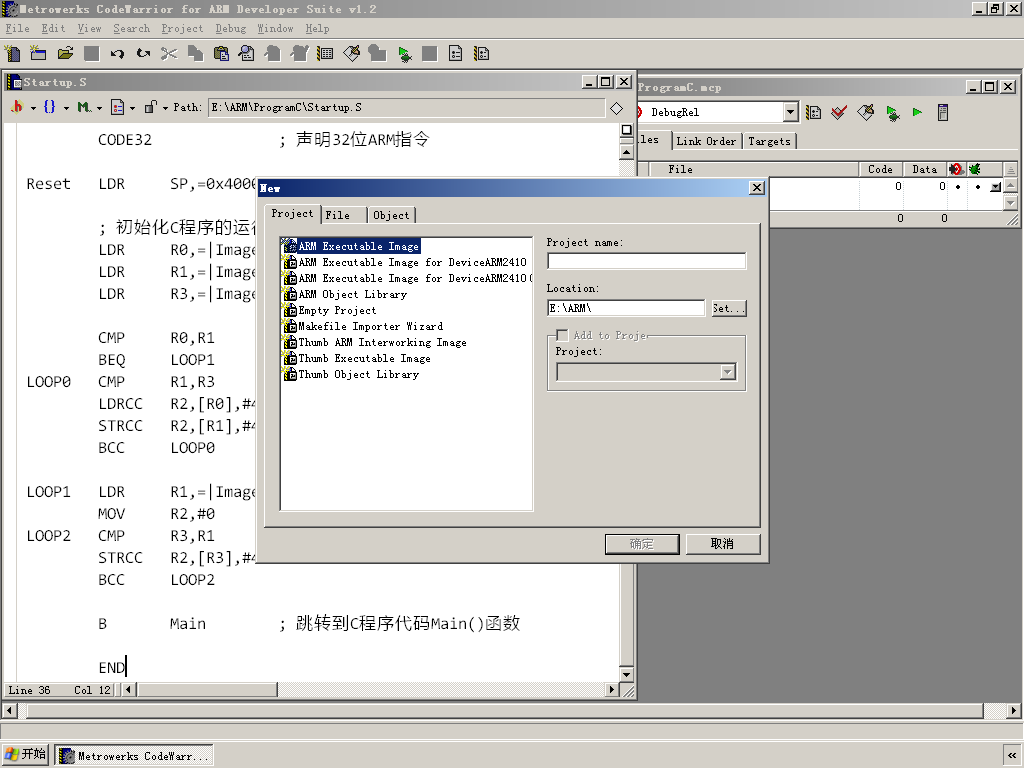Select Empty Project in project list
This screenshot has height=768, width=1024.
pyautogui.click(x=337, y=311)
